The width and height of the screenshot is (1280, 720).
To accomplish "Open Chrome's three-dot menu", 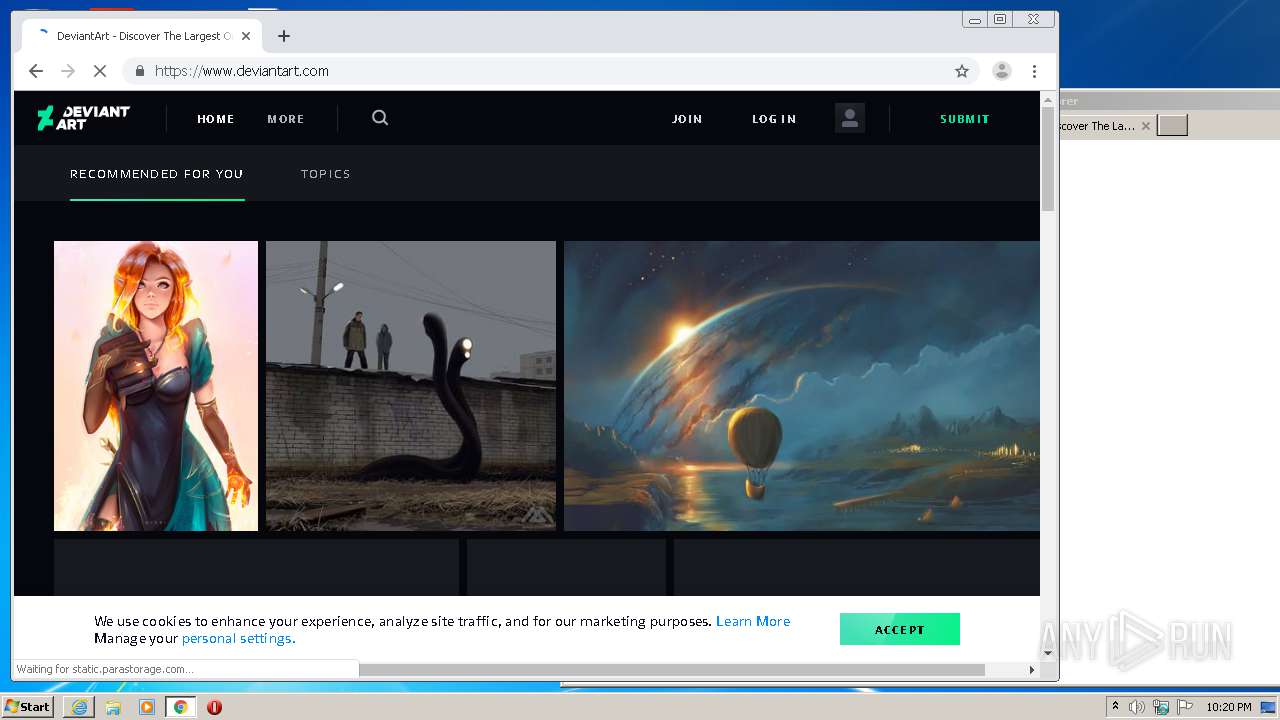I will point(1034,71).
